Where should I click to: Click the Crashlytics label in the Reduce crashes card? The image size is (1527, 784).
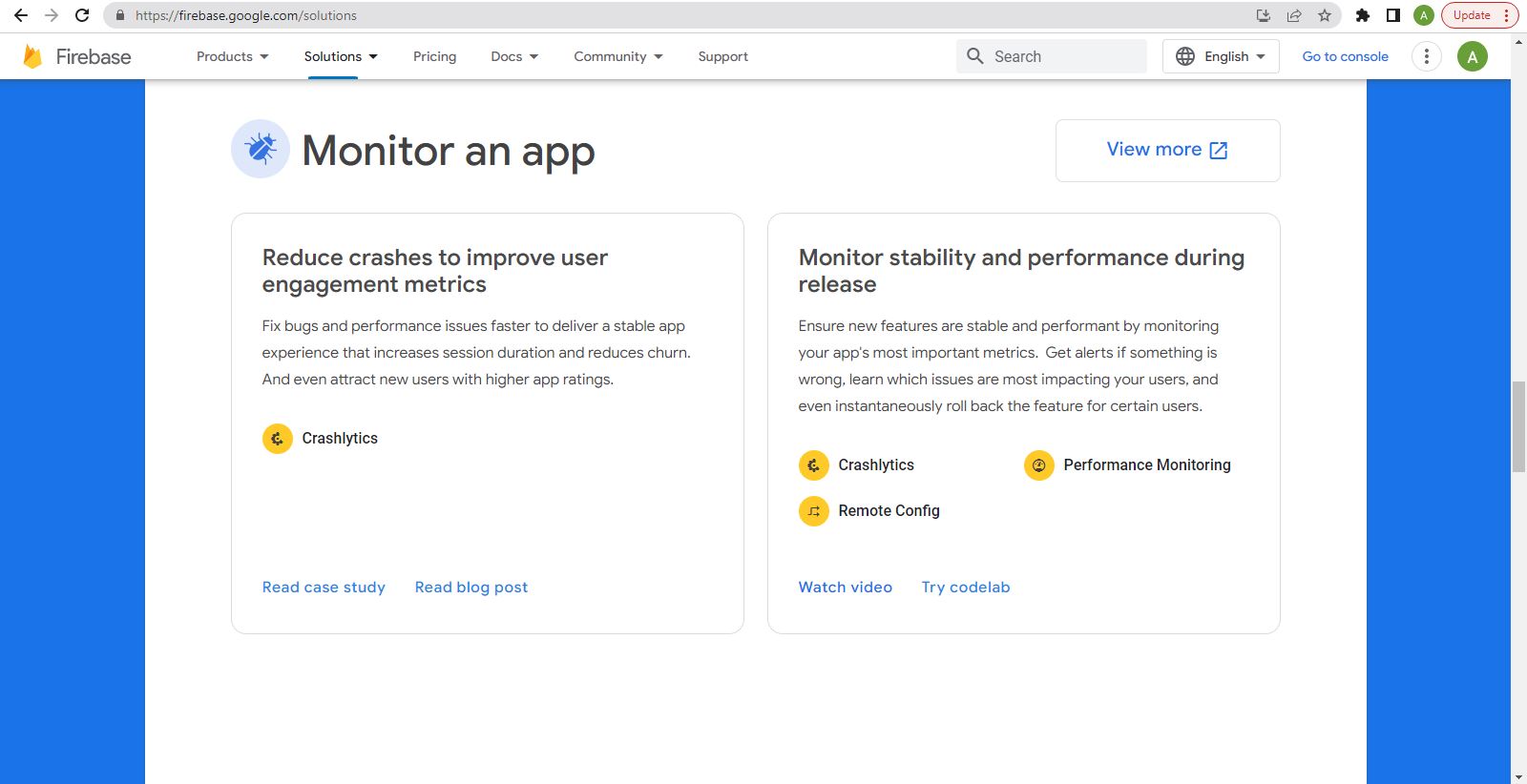click(x=340, y=439)
